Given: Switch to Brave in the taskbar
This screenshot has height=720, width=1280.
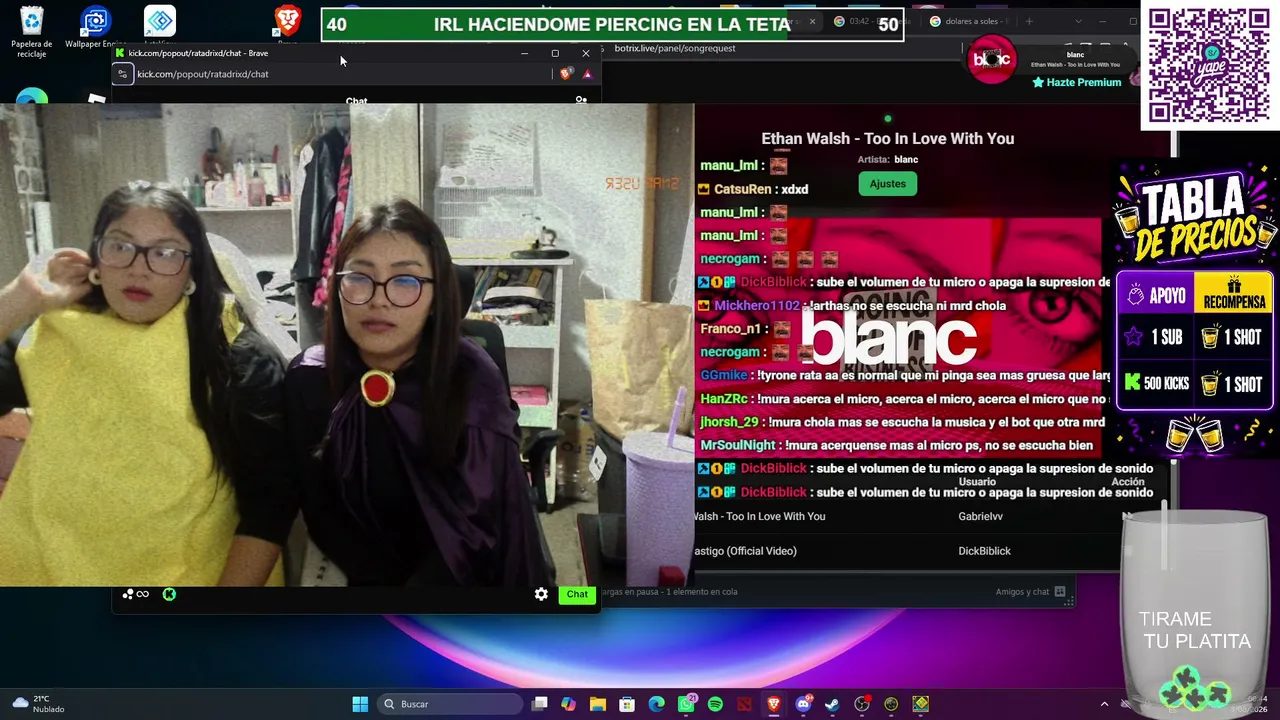Looking at the screenshot, I should (773, 704).
